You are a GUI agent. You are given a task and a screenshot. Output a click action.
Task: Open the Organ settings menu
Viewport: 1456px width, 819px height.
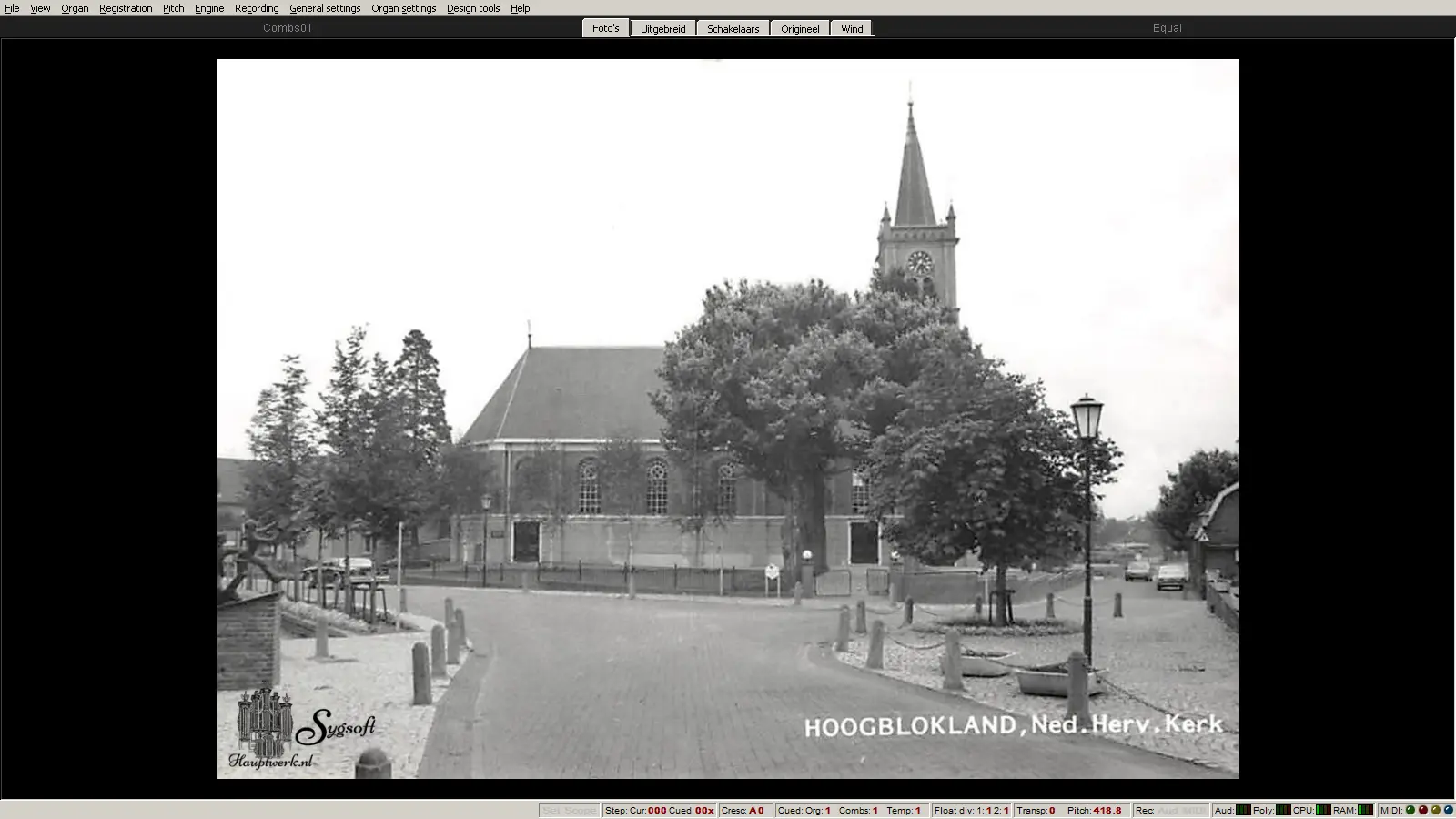click(403, 8)
